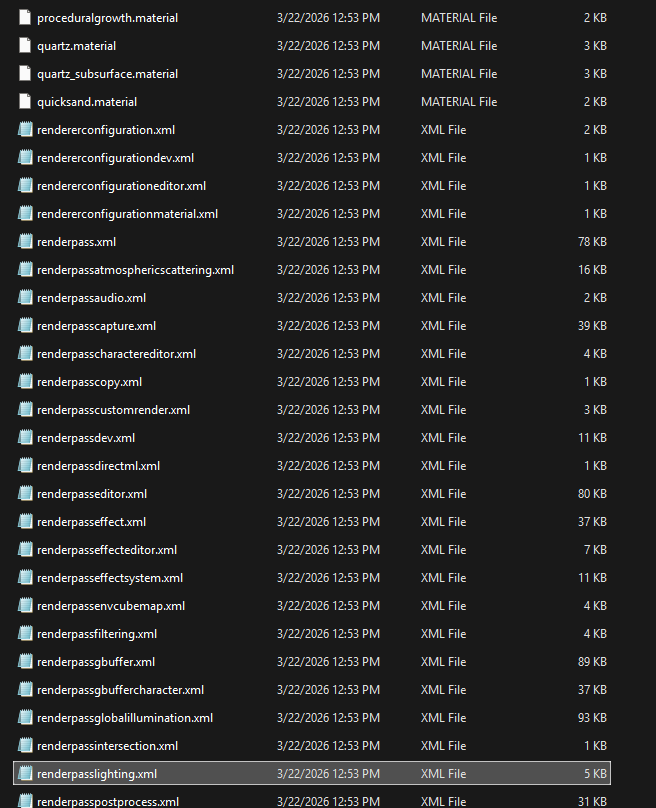Image resolution: width=656 pixels, height=808 pixels.
Task: Select the file name renderpasscapture.xml
Action: tap(96, 326)
